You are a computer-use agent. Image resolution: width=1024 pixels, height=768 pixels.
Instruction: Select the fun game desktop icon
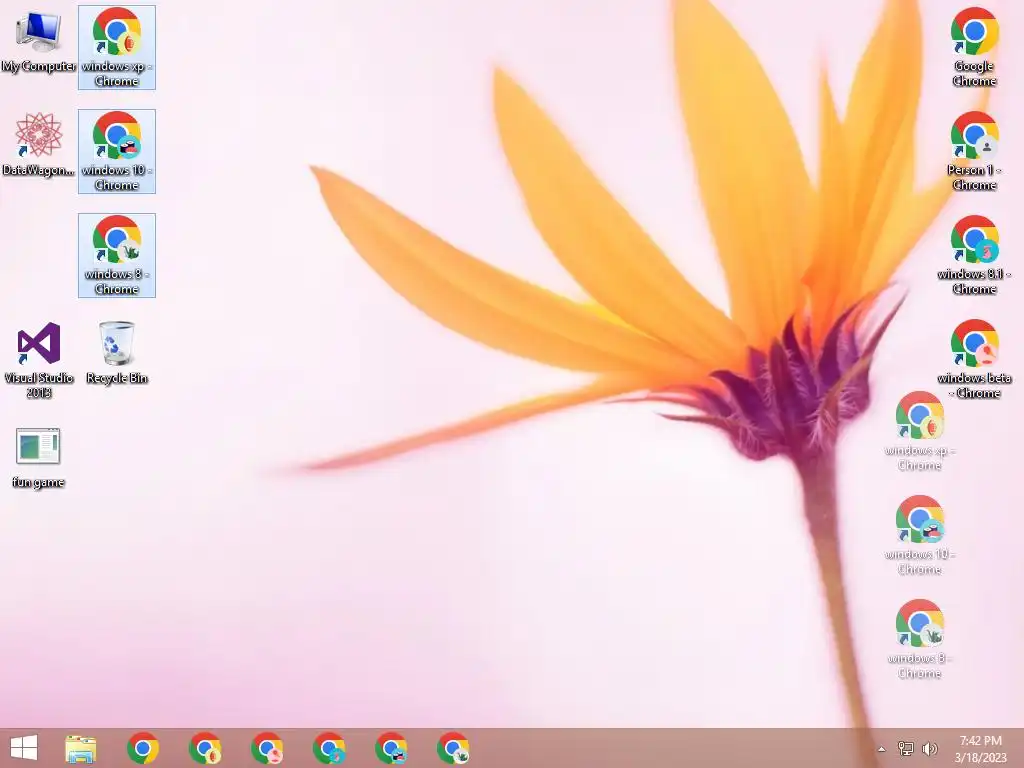39,458
